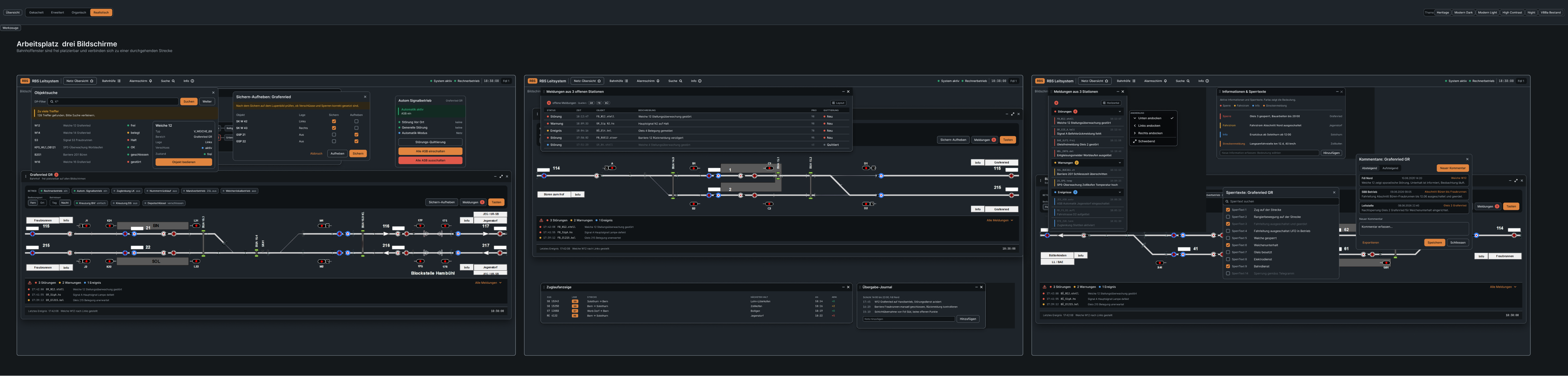
Task: Click signal B1 in the middle screen diagram
Action: pos(694,168)
